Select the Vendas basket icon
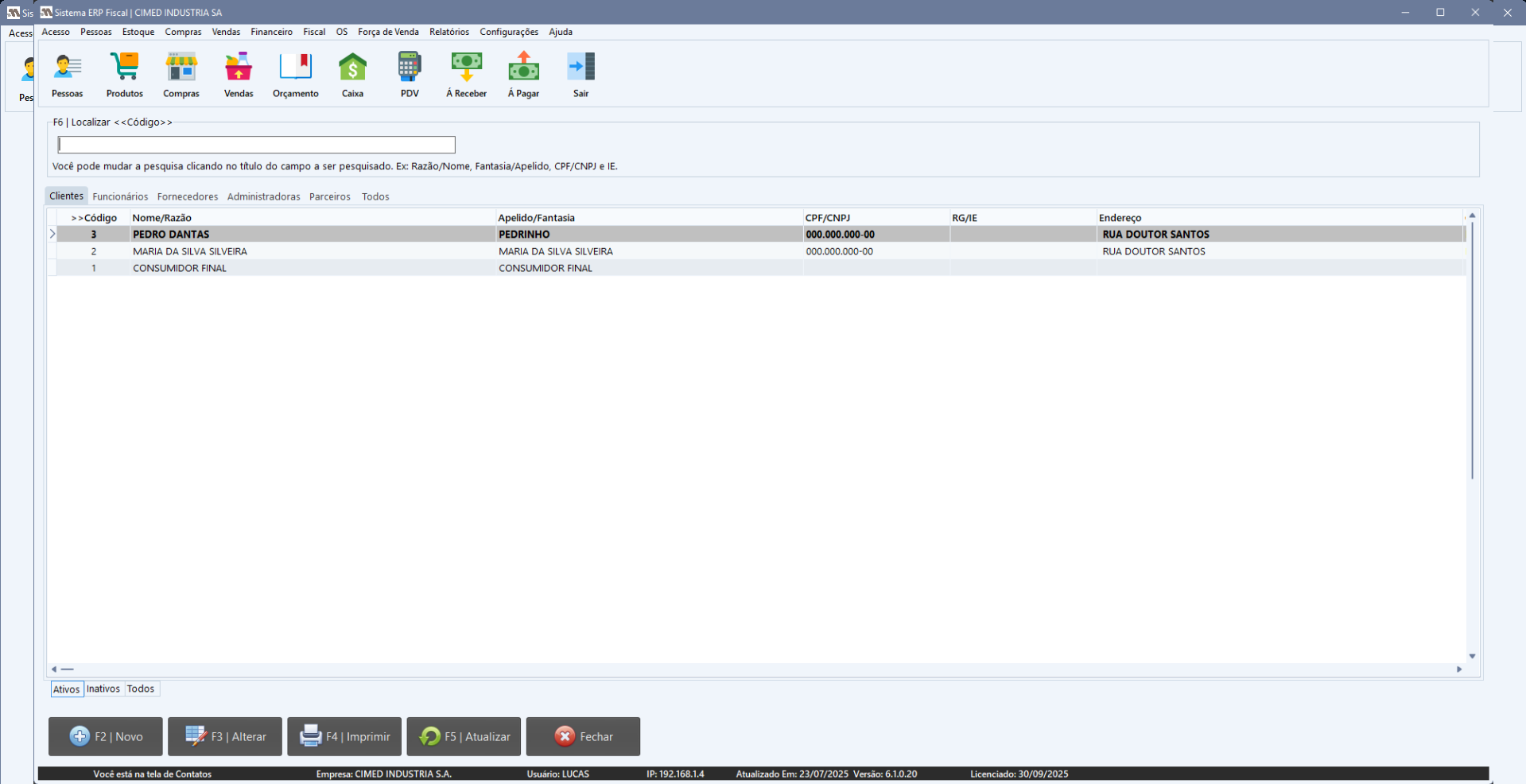1526x784 pixels. [x=239, y=68]
